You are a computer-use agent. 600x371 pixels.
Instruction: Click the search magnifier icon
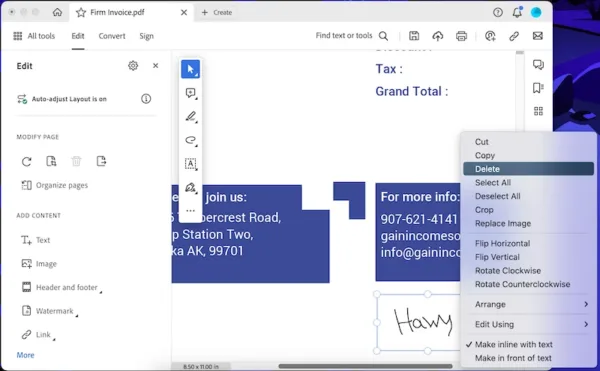pyautogui.click(x=383, y=36)
